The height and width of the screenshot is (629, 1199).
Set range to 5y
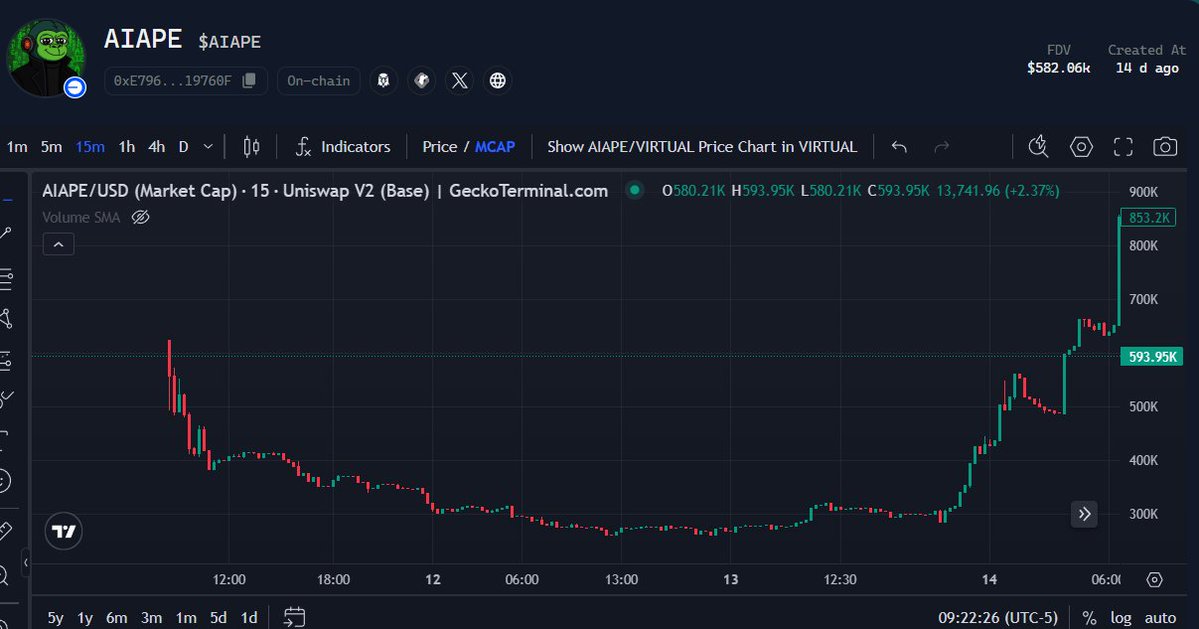tap(56, 618)
